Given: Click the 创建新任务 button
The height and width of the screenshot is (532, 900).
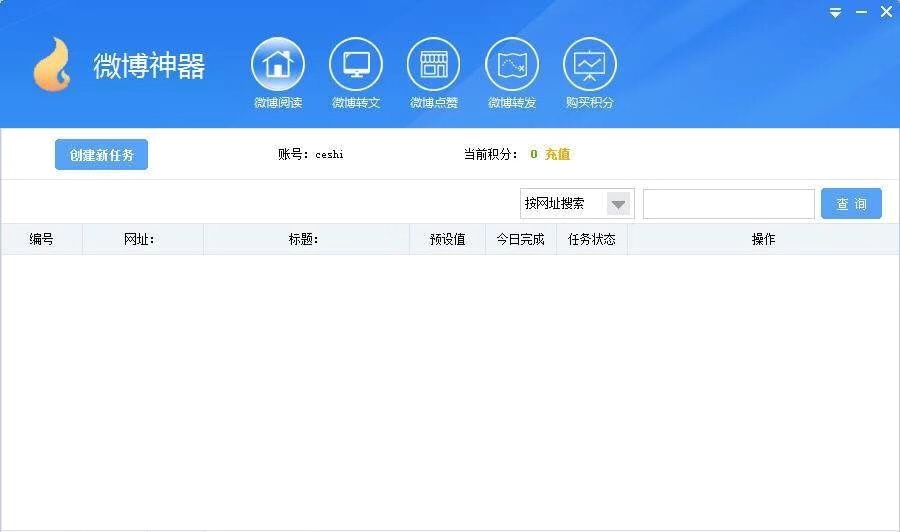Looking at the screenshot, I should (102, 154).
